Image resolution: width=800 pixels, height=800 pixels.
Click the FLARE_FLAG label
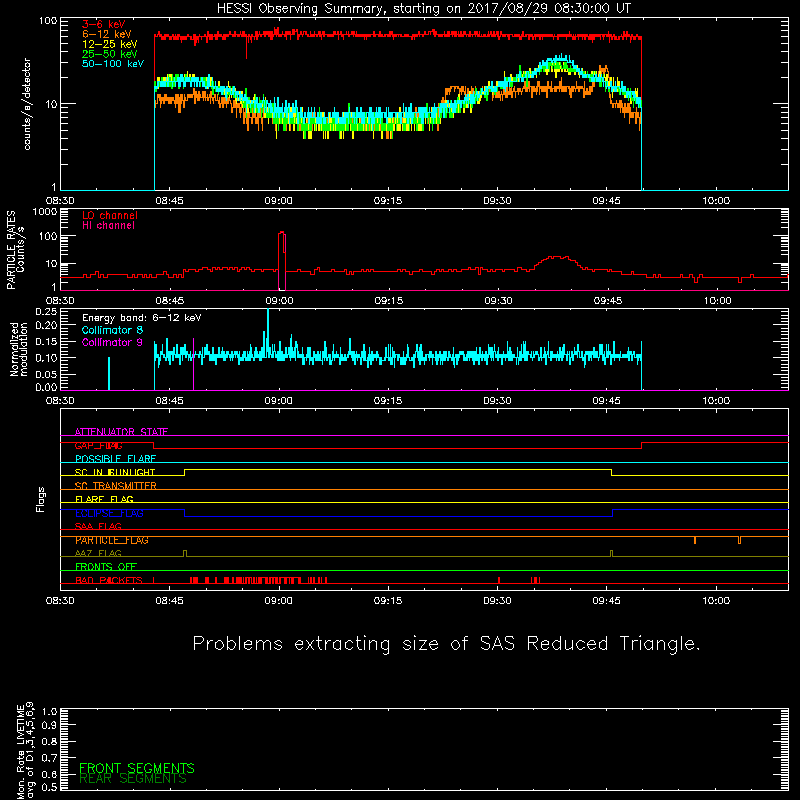click(104, 499)
